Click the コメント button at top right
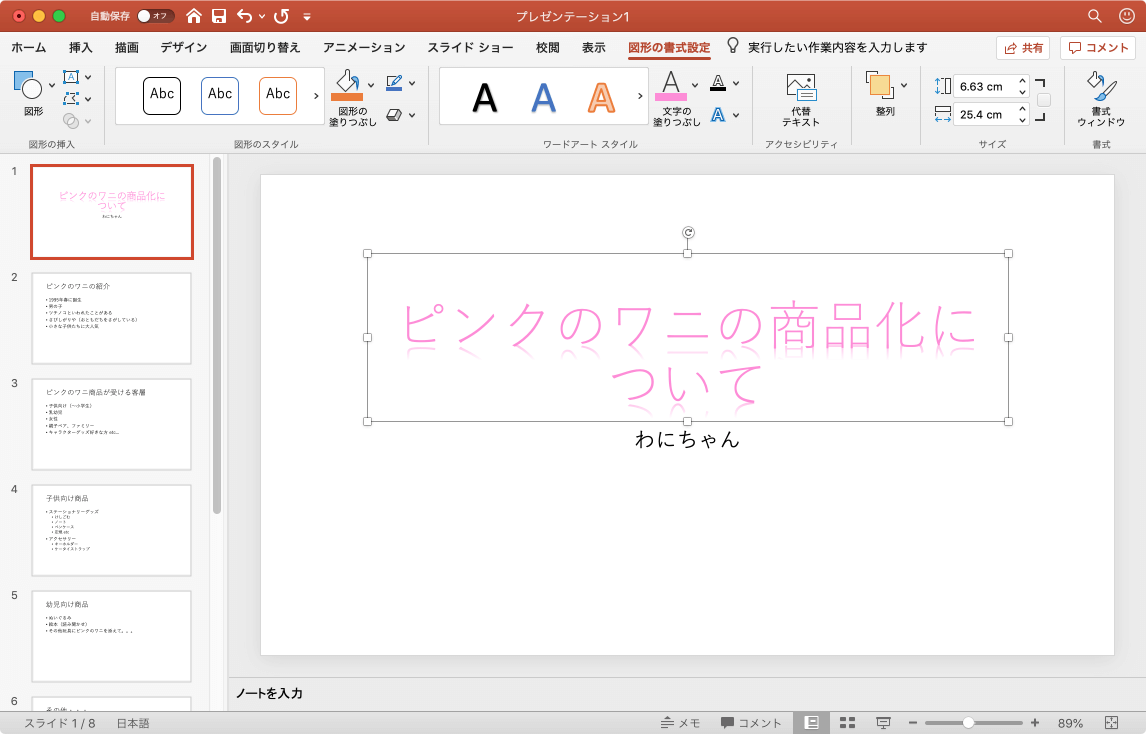Screen dimensions: 1146x734 [1098, 48]
